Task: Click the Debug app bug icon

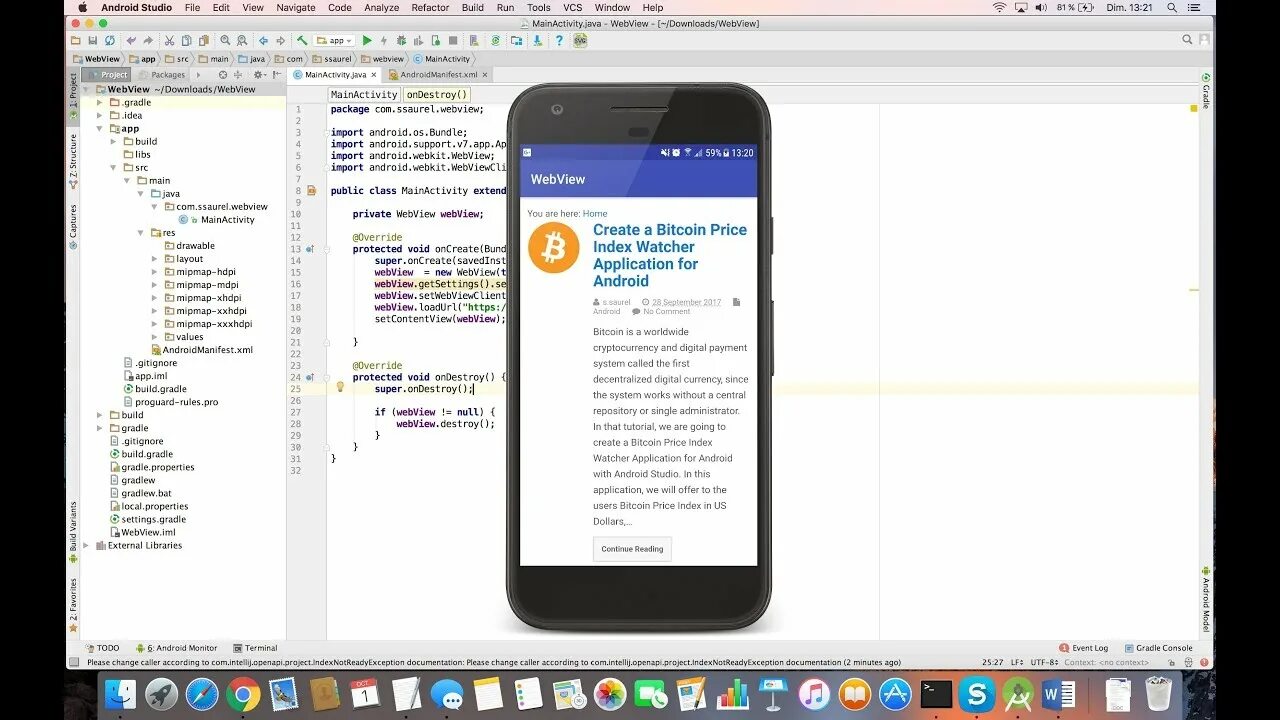Action: click(x=402, y=40)
